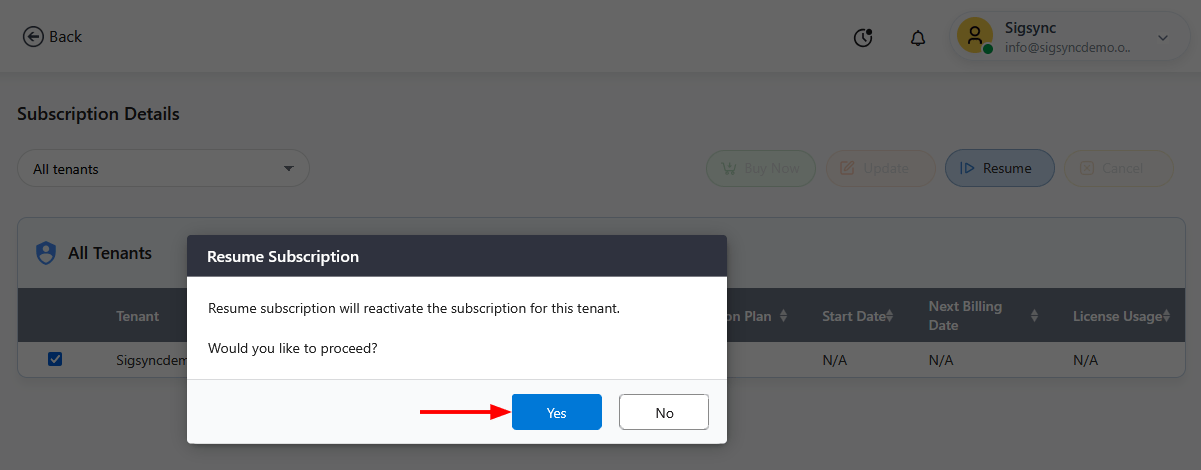
Task: Expand the Sigsync account menu chevron
Action: tap(1163, 38)
